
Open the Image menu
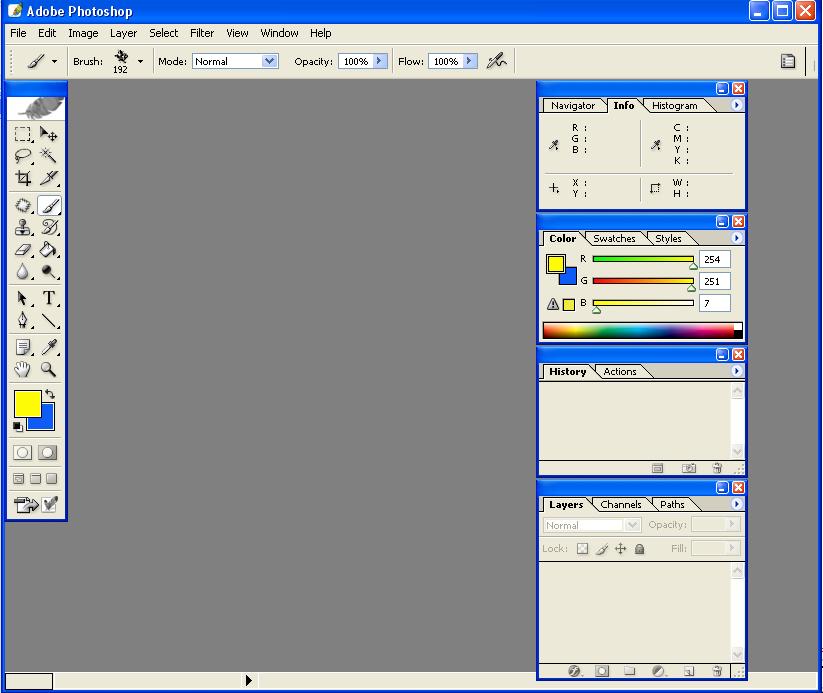click(83, 33)
